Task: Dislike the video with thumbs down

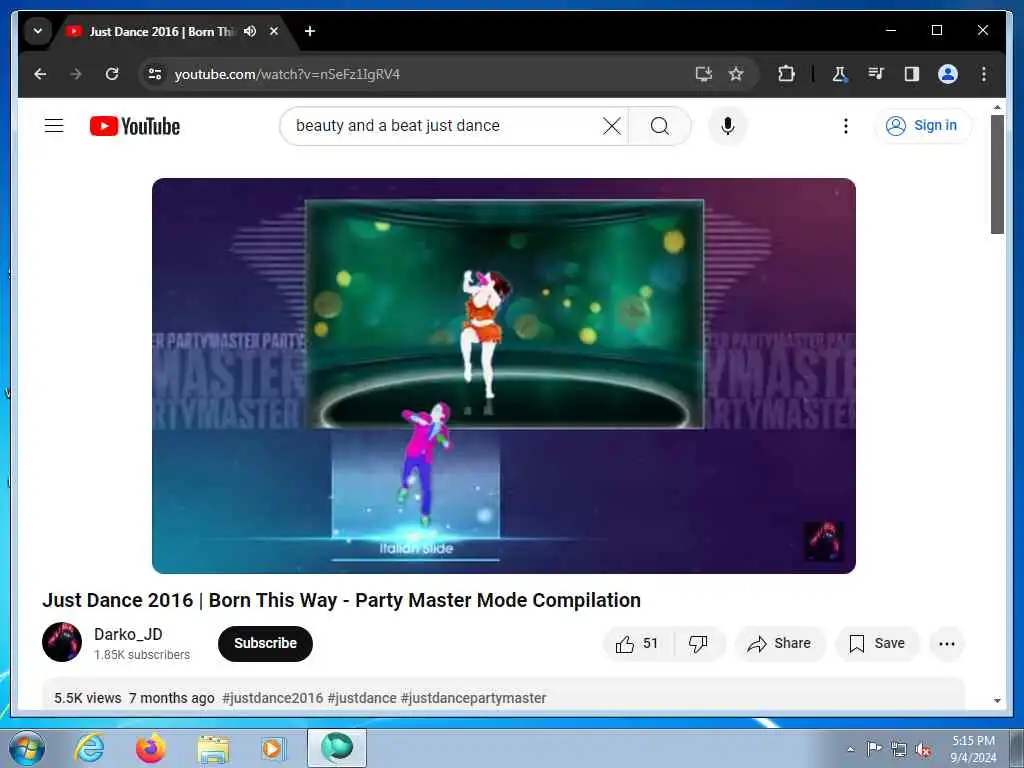Action: 699,644
